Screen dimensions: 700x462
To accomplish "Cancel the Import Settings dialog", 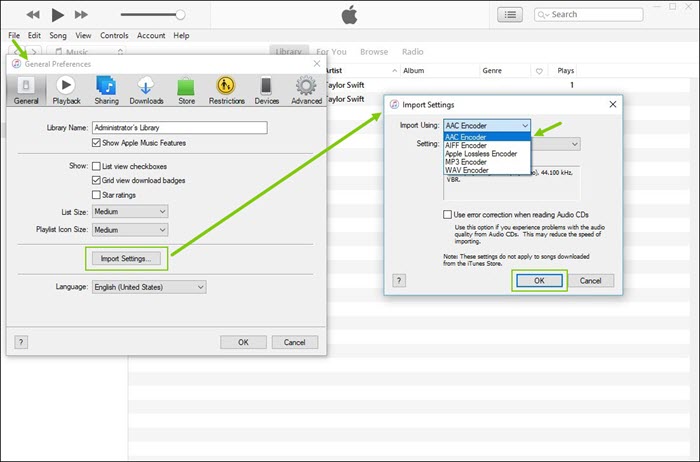I will pos(591,281).
